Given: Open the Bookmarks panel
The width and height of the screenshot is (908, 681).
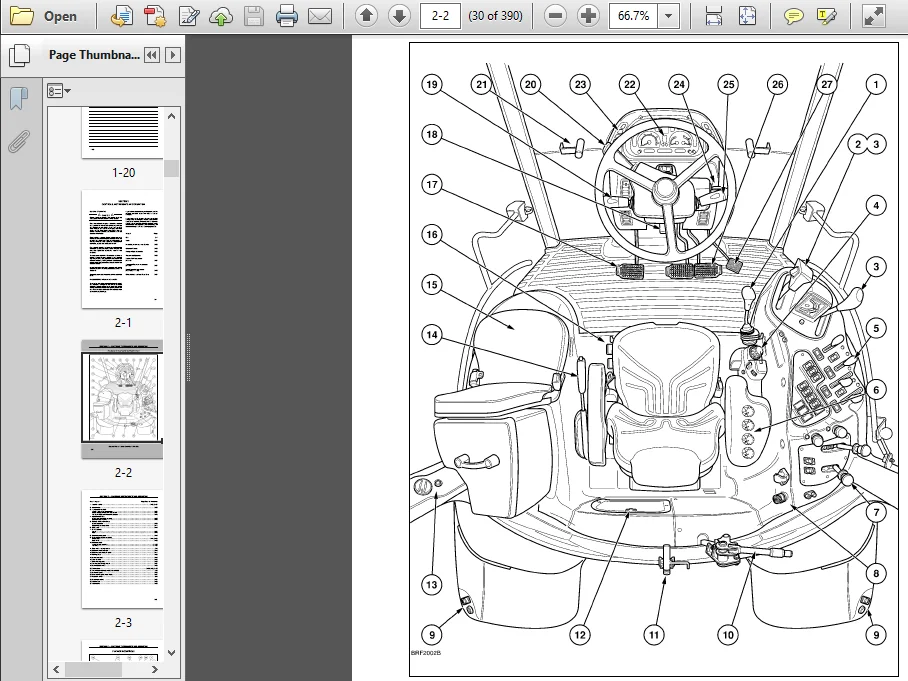Looking at the screenshot, I should tap(19, 98).
